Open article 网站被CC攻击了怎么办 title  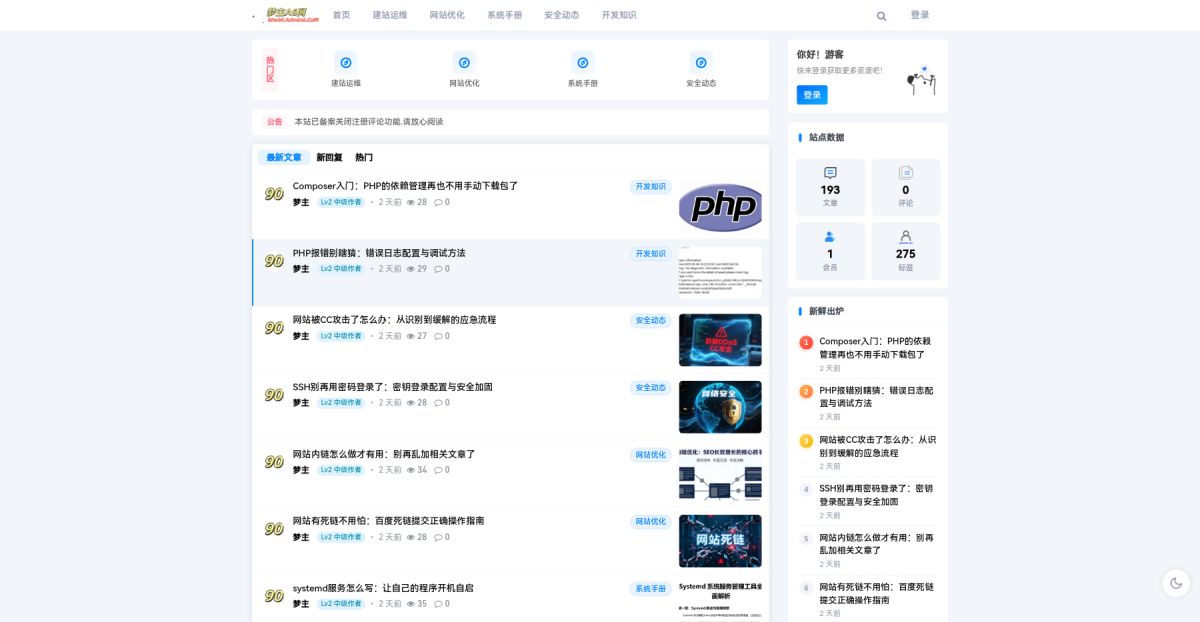click(x=394, y=320)
